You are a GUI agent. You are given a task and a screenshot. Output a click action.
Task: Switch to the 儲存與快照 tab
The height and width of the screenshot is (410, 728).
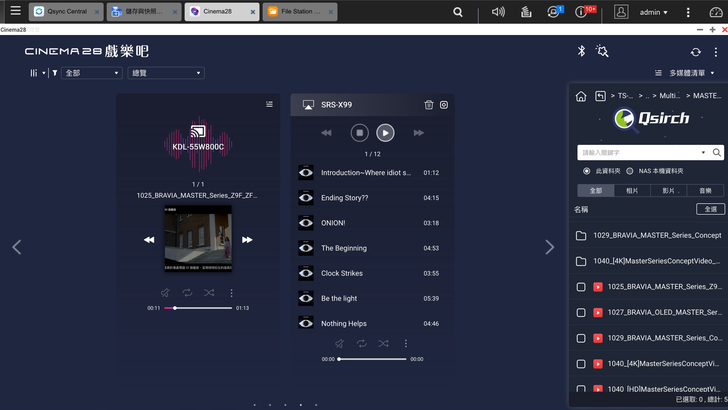pos(144,12)
